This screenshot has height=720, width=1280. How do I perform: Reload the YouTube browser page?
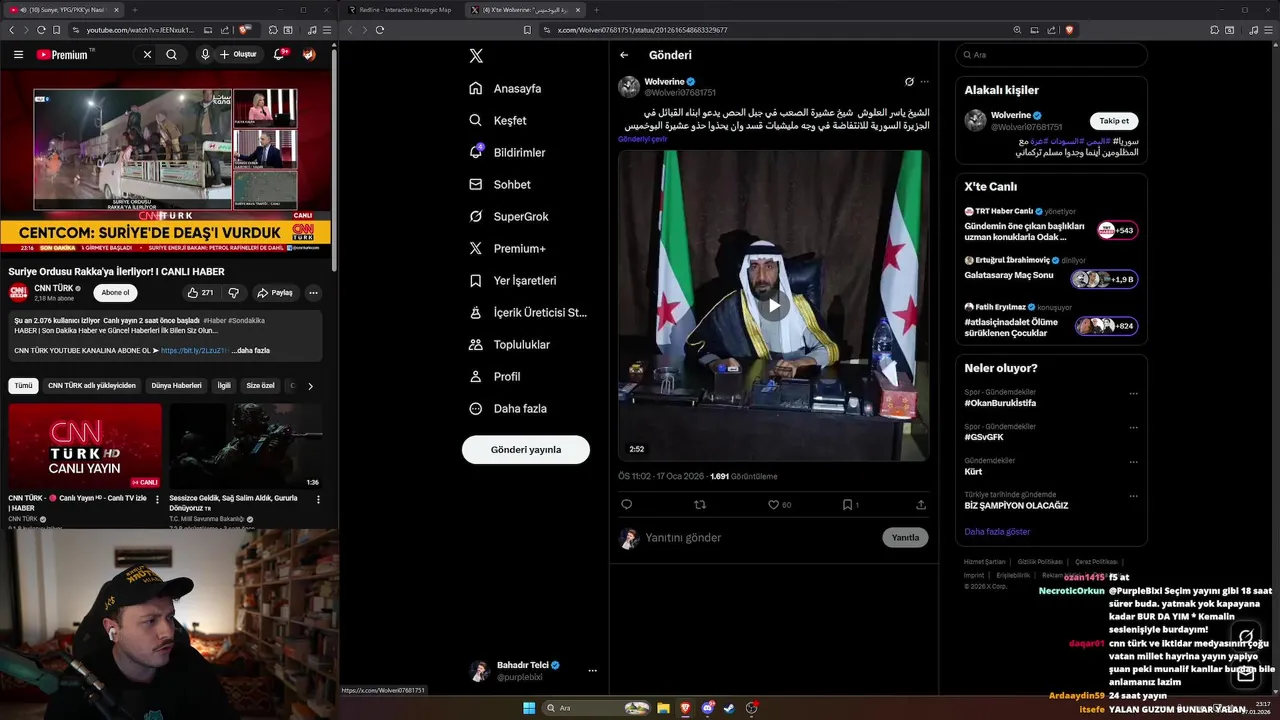tap(42, 30)
